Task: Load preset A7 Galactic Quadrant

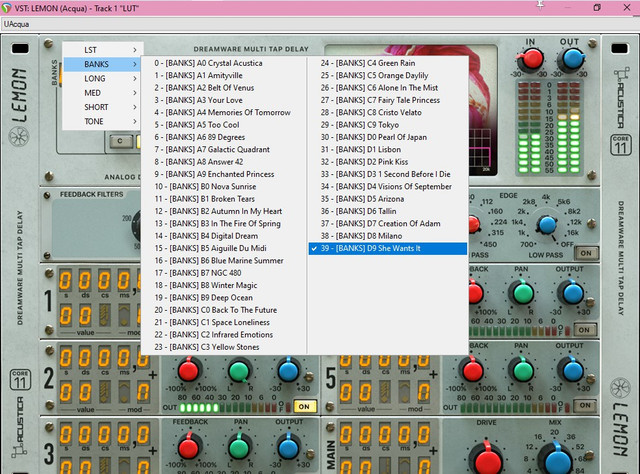Action: point(223,149)
